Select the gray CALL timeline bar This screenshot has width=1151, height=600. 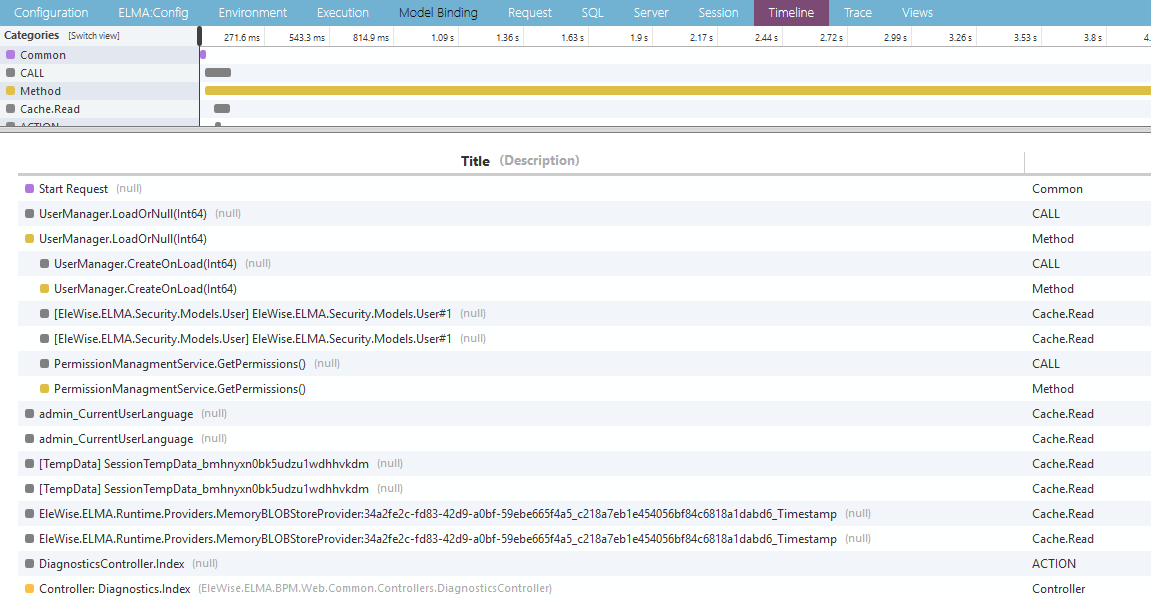[x=218, y=73]
